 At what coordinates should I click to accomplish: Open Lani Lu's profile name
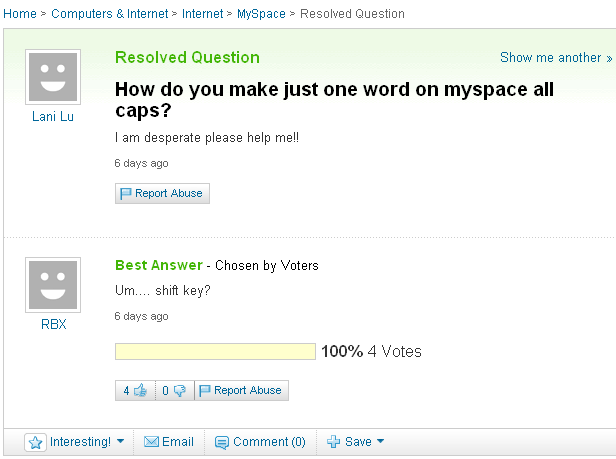53,116
